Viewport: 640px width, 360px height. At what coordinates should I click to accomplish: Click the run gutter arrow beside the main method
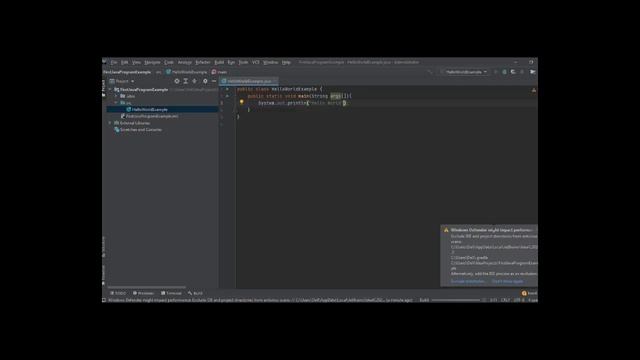[x=227, y=96]
